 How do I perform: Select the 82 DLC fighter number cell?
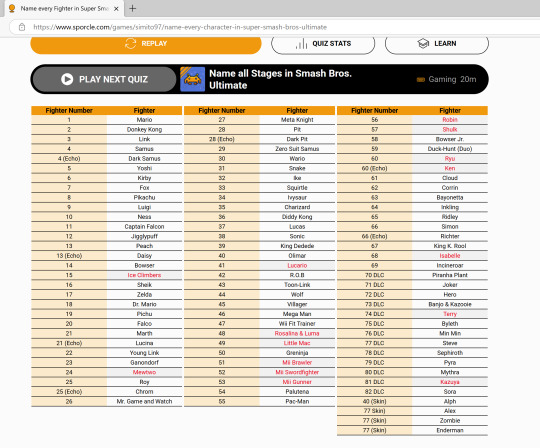(x=375, y=392)
